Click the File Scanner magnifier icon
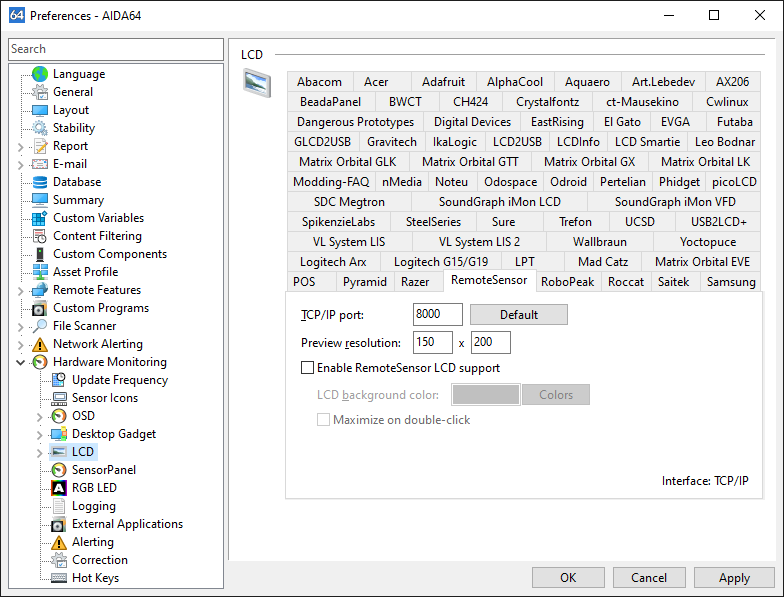784x597 pixels. point(40,326)
